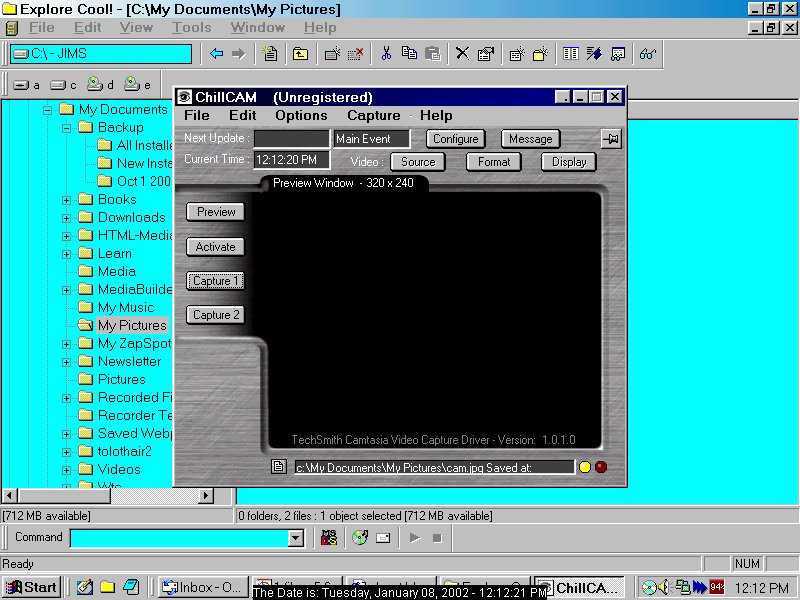Click the tree scrollbar left arrow
The width and height of the screenshot is (800, 600).
pos(10,495)
